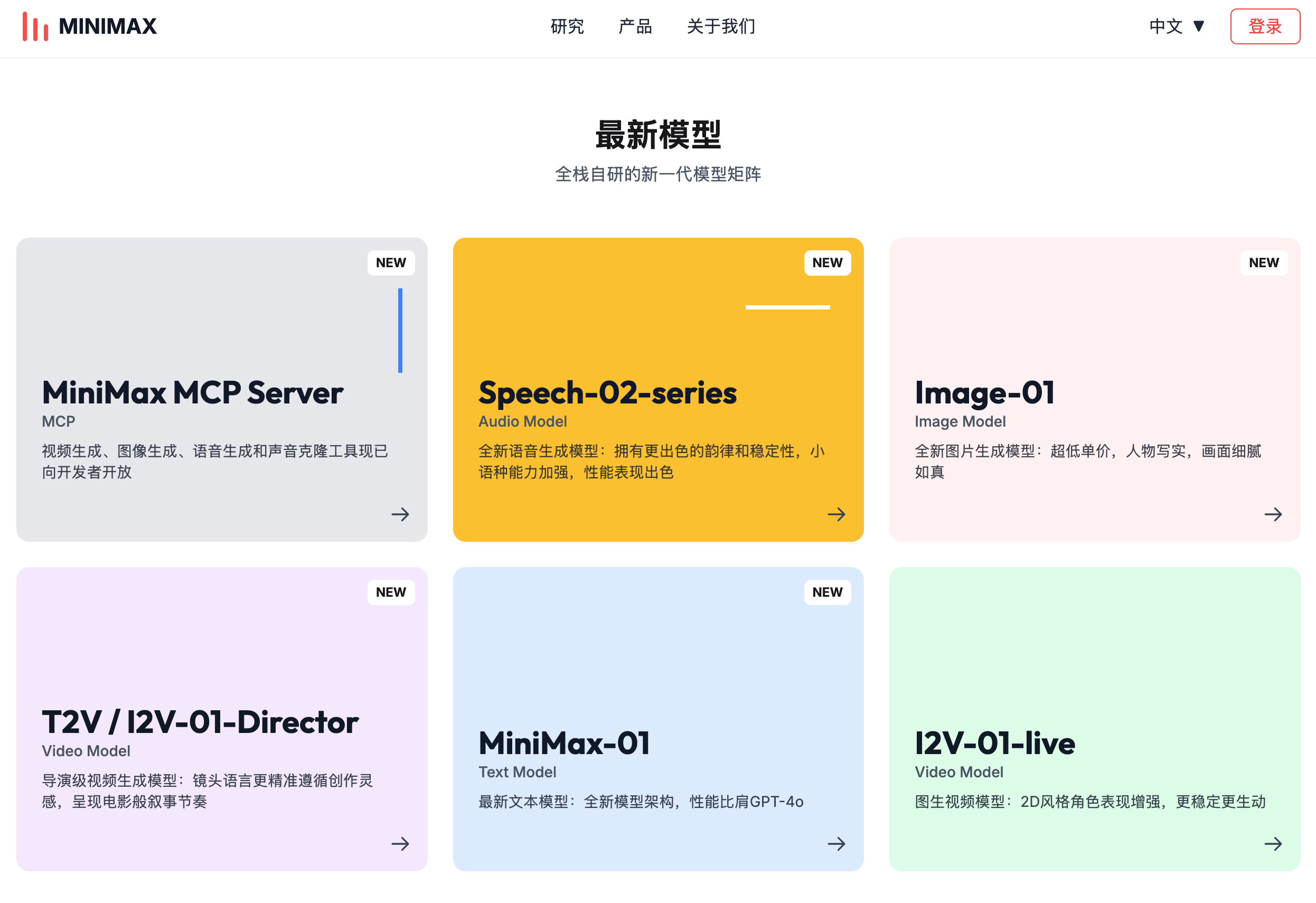Click NEW badge on Image-01 card
The width and height of the screenshot is (1316, 903).
tap(1263, 262)
